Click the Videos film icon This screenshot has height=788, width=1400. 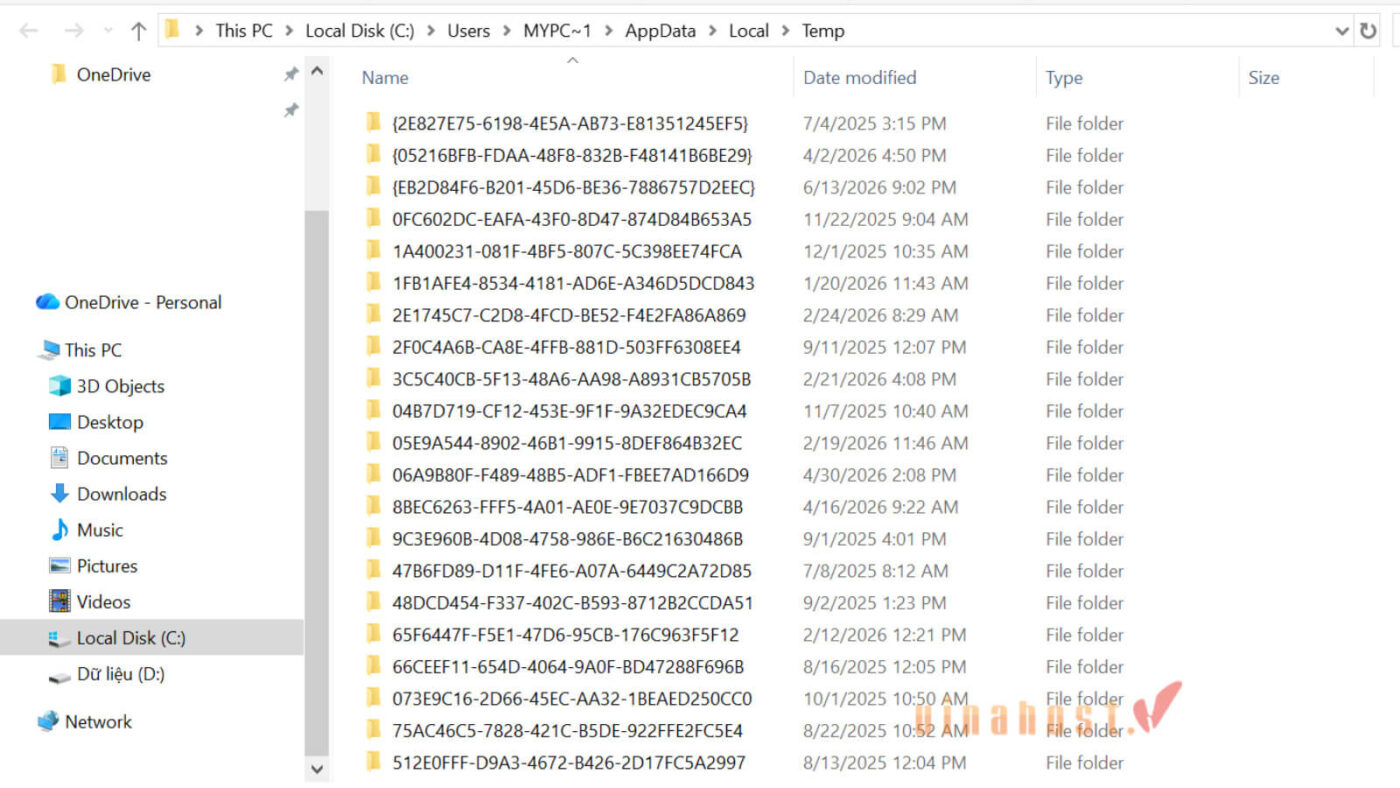click(60, 602)
